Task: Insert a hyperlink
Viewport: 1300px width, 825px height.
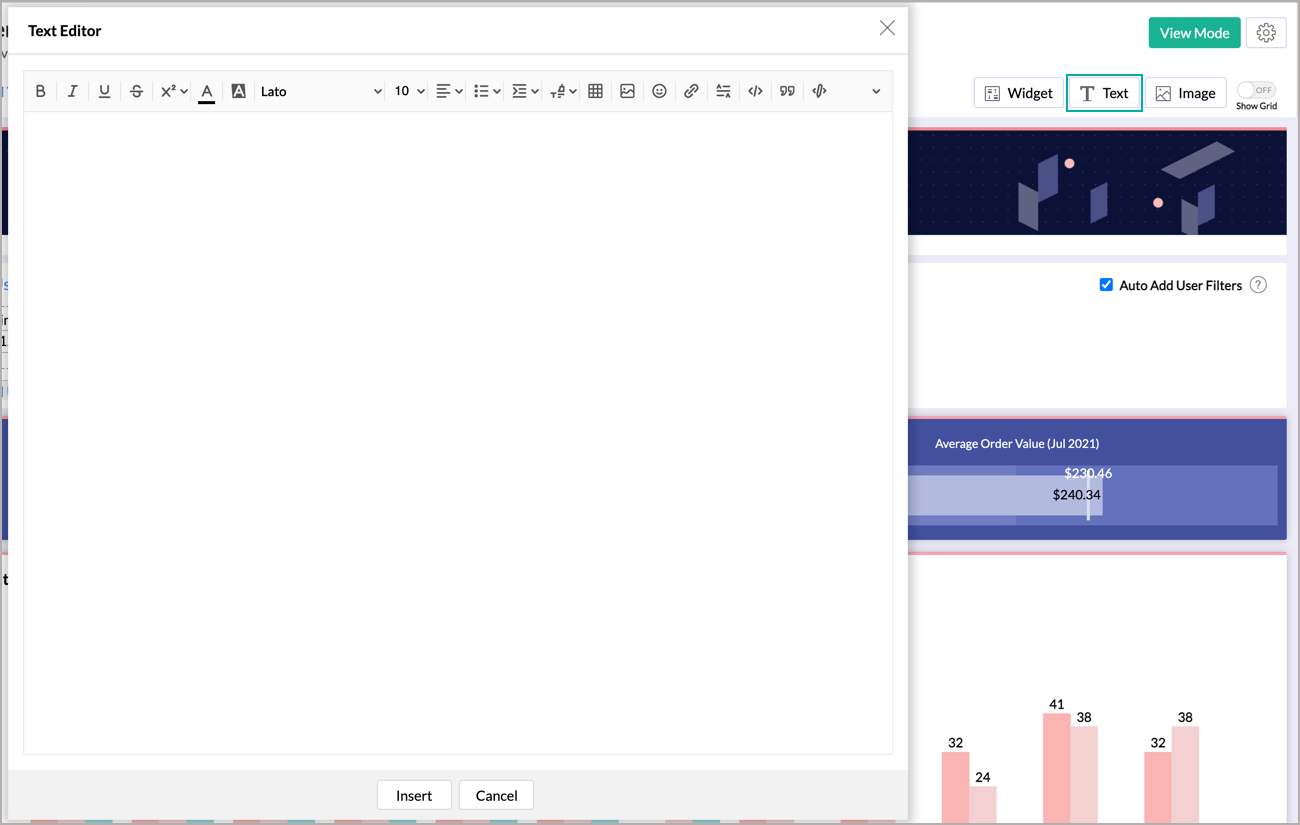Action: point(691,91)
